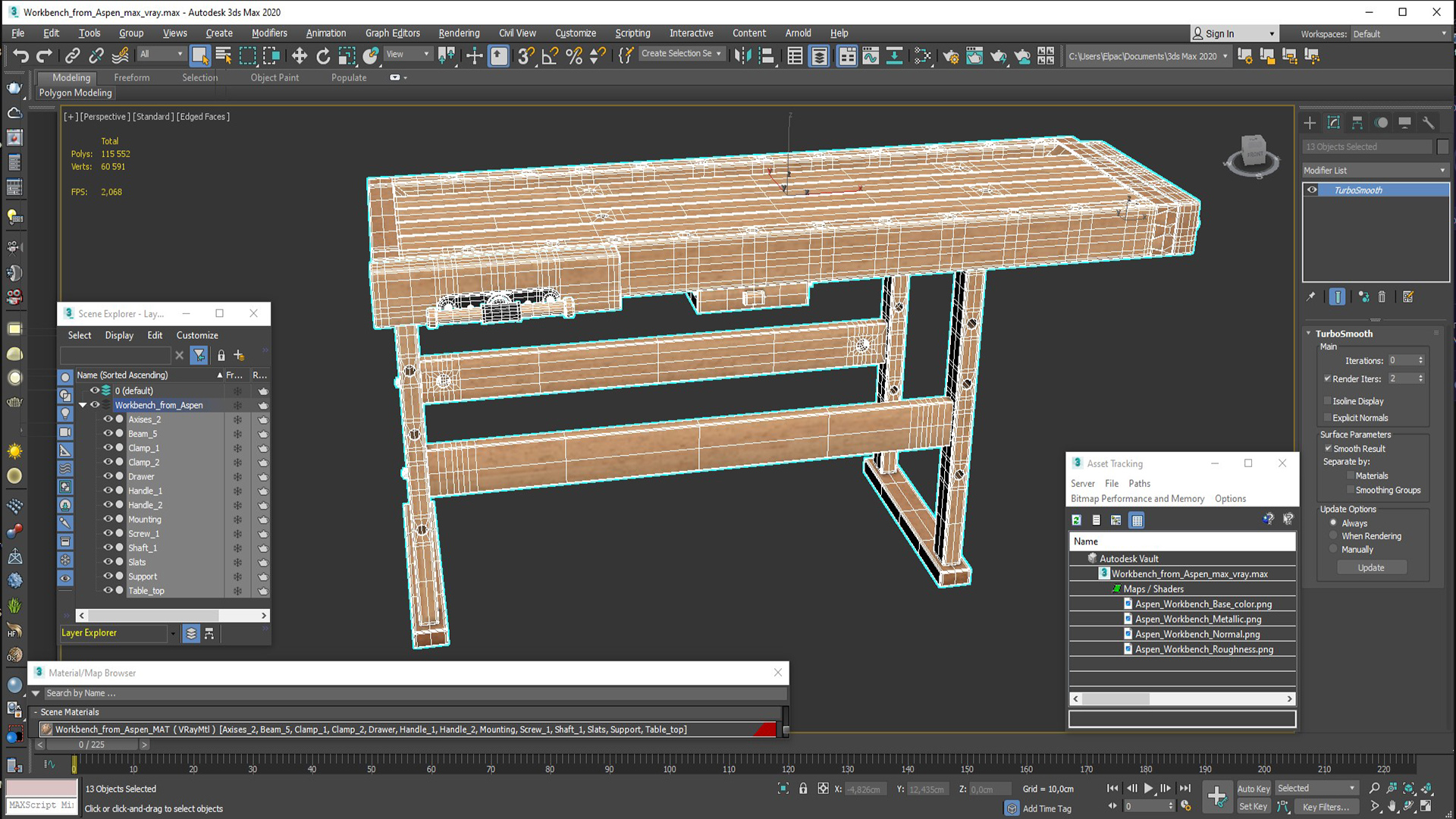Click Pin Stack icon in modifier panel
The width and height of the screenshot is (1456, 819).
coord(1310,297)
